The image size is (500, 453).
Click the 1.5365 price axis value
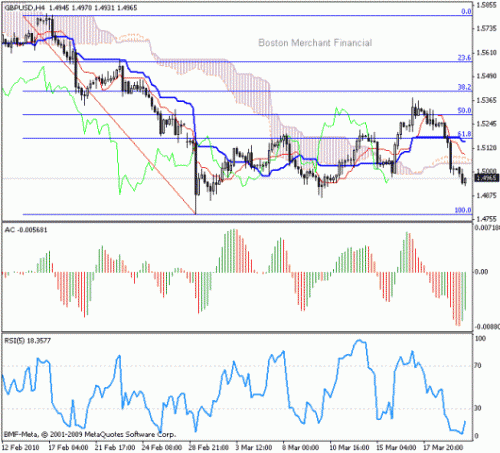[x=487, y=100]
